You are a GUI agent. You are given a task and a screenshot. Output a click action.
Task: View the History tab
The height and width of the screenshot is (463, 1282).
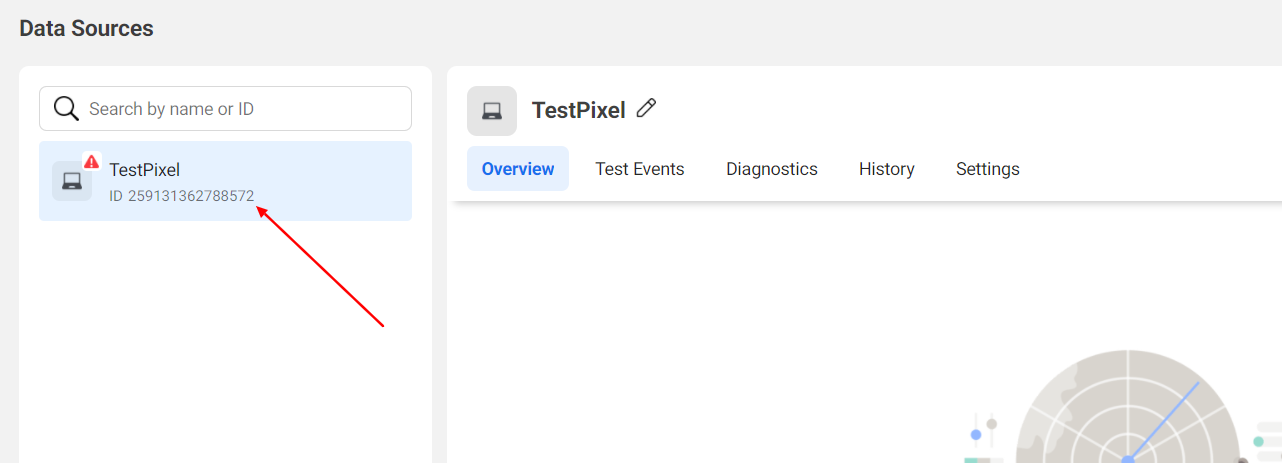click(887, 169)
